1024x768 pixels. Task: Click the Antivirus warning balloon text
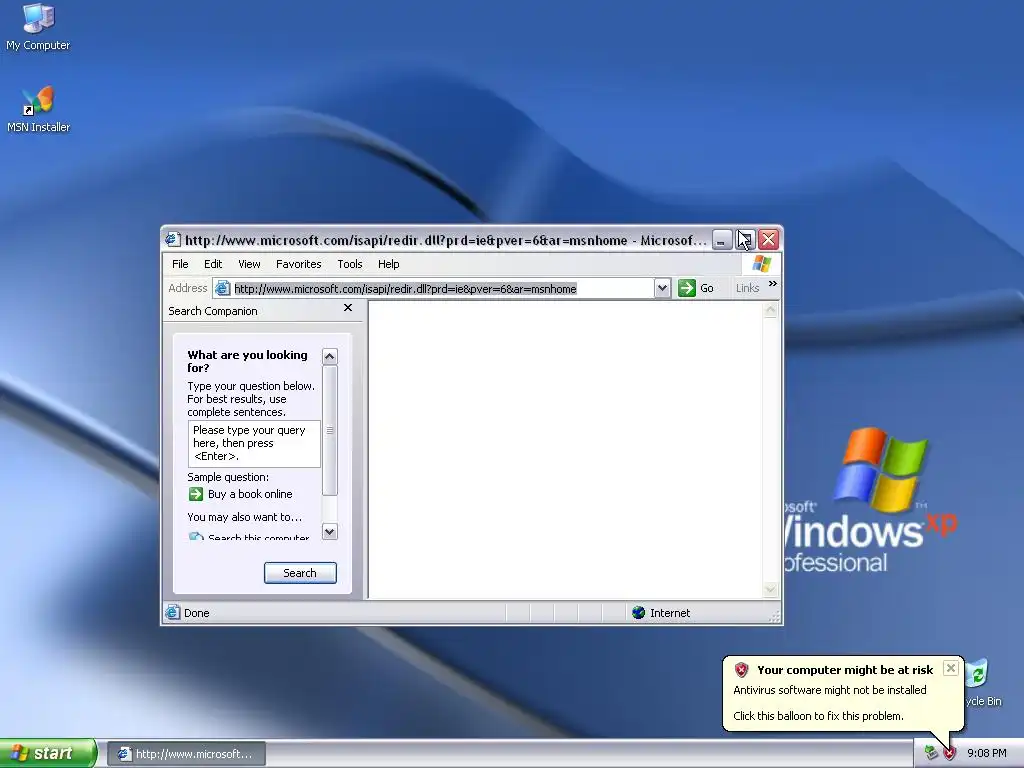829,690
